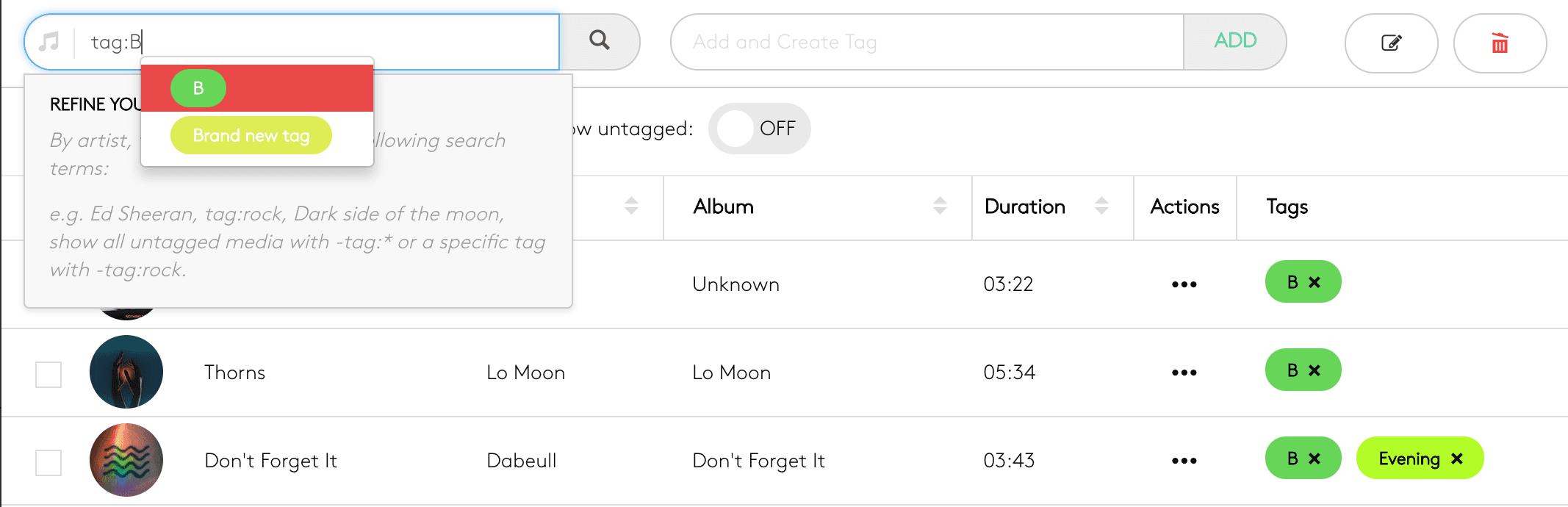Select the B tag suggestion
1568x507 pixels.
point(197,88)
